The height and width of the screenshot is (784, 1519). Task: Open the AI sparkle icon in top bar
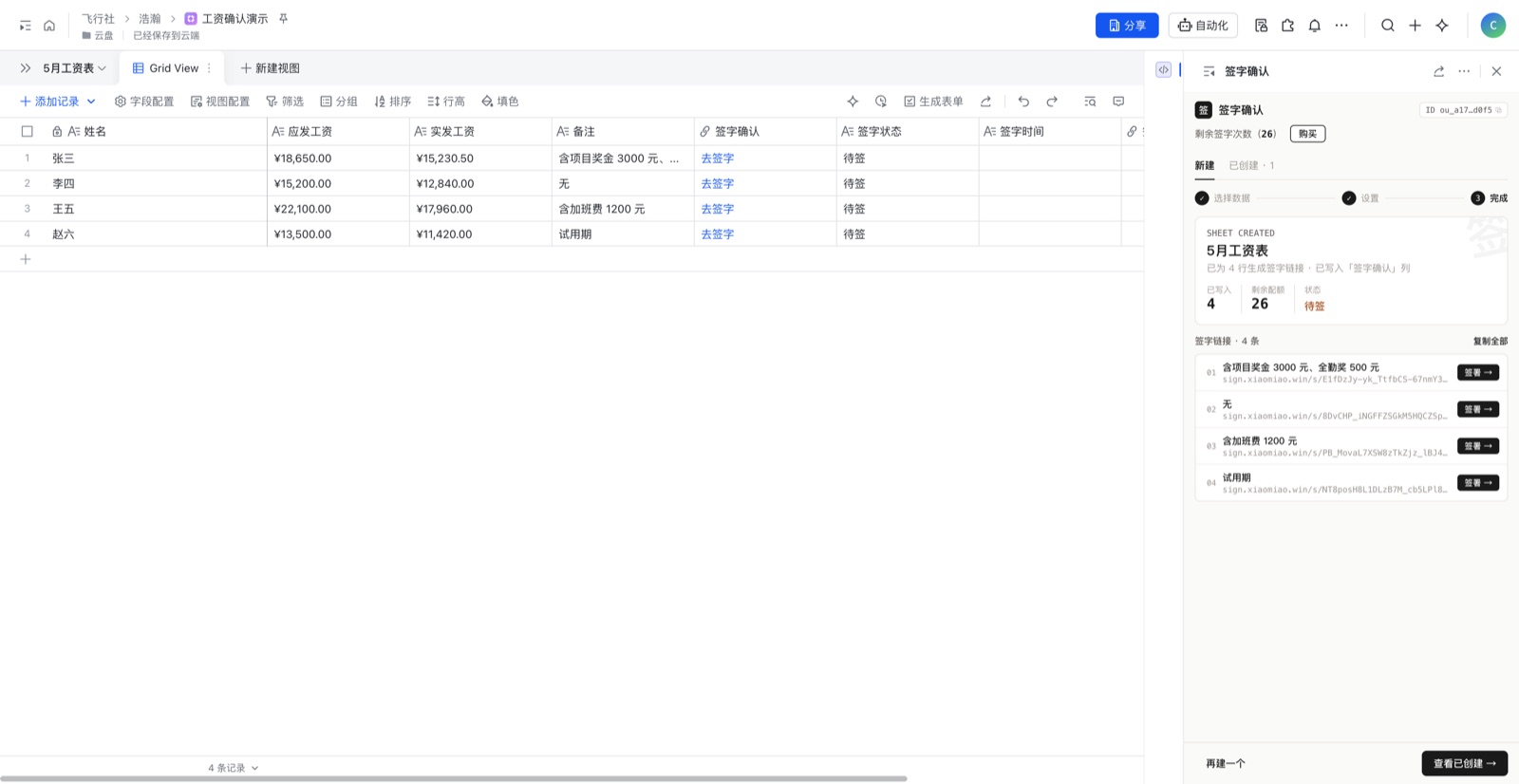click(1442, 26)
